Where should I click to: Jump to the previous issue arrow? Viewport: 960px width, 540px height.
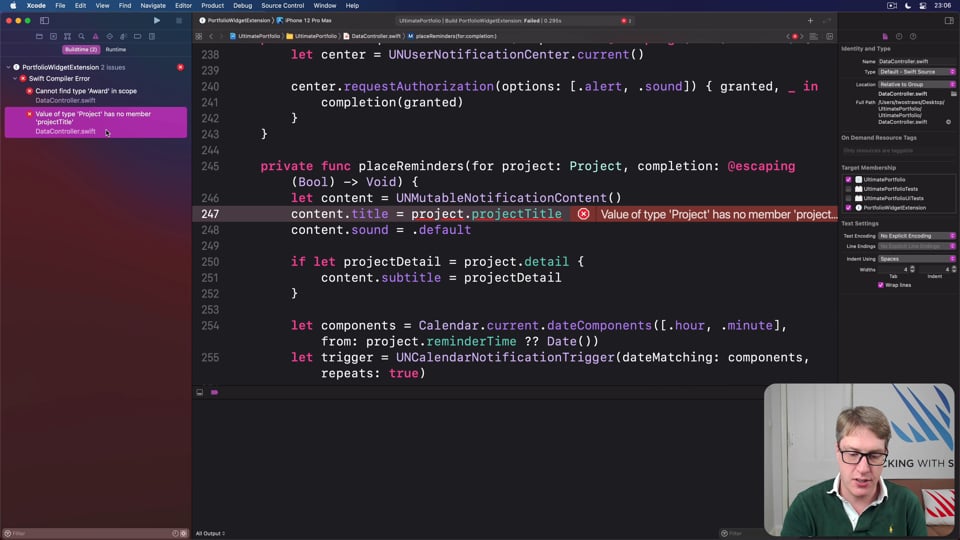788,36
